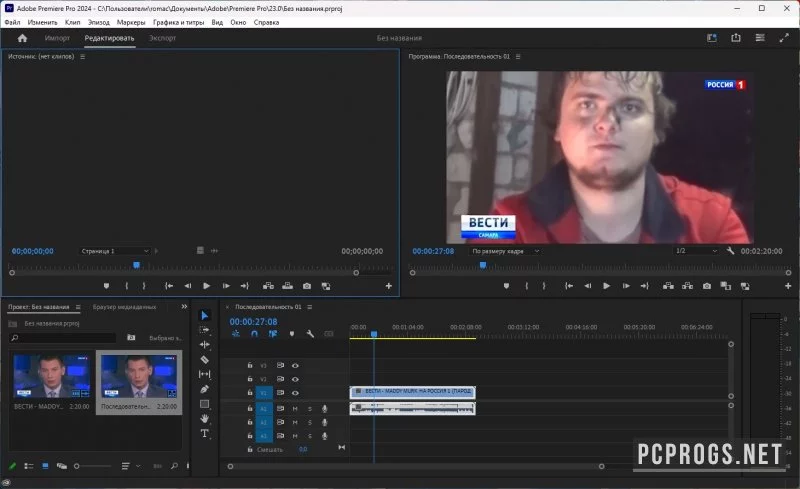The width and height of the screenshot is (800, 489).
Task: Switch to the Экспорт tab
Action: click(x=162, y=38)
